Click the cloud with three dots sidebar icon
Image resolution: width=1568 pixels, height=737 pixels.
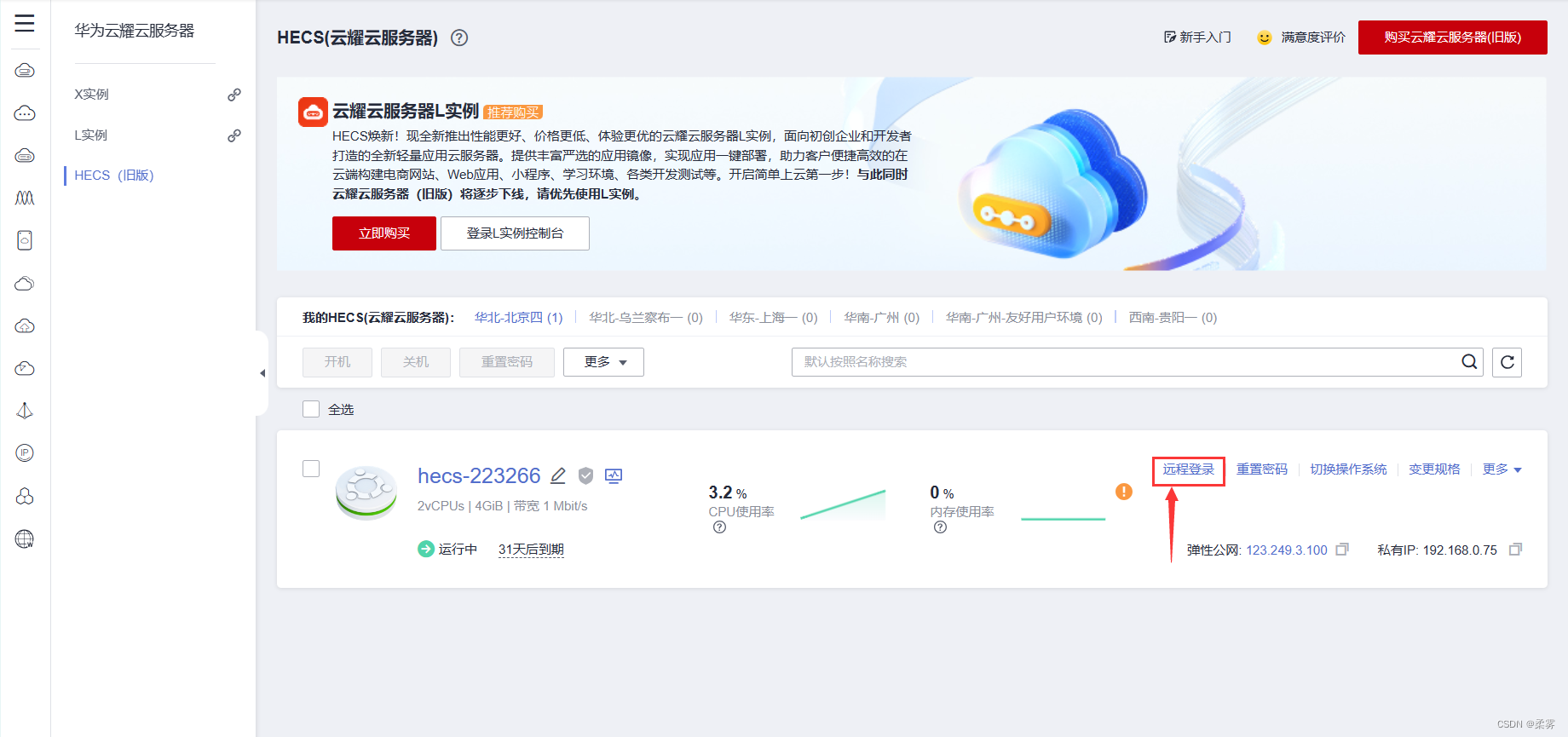point(25,112)
